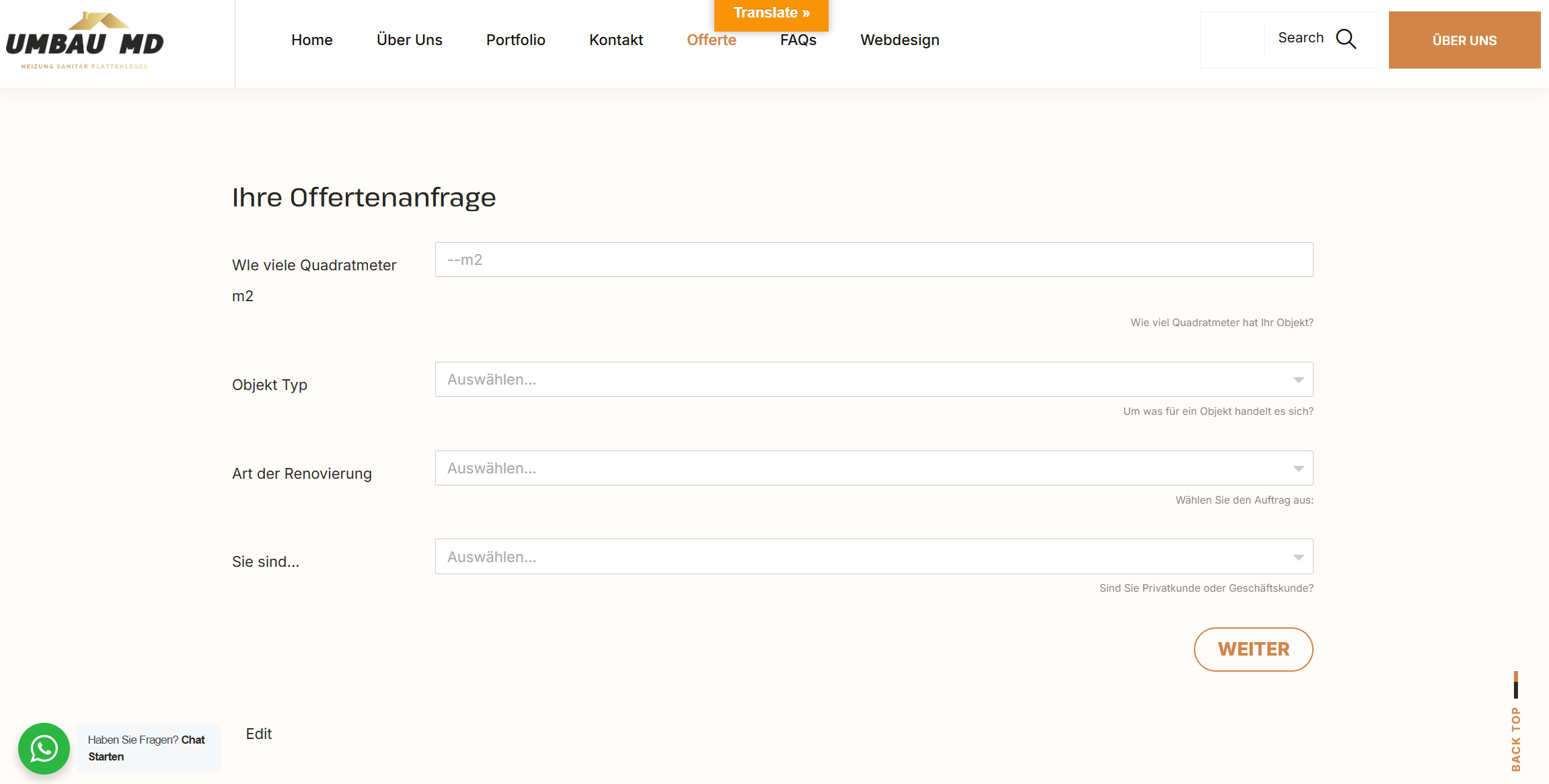Screen dimensions: 1549x784
Task: Open the Objekt Typ dropdown
Action: tap(873, 380)
